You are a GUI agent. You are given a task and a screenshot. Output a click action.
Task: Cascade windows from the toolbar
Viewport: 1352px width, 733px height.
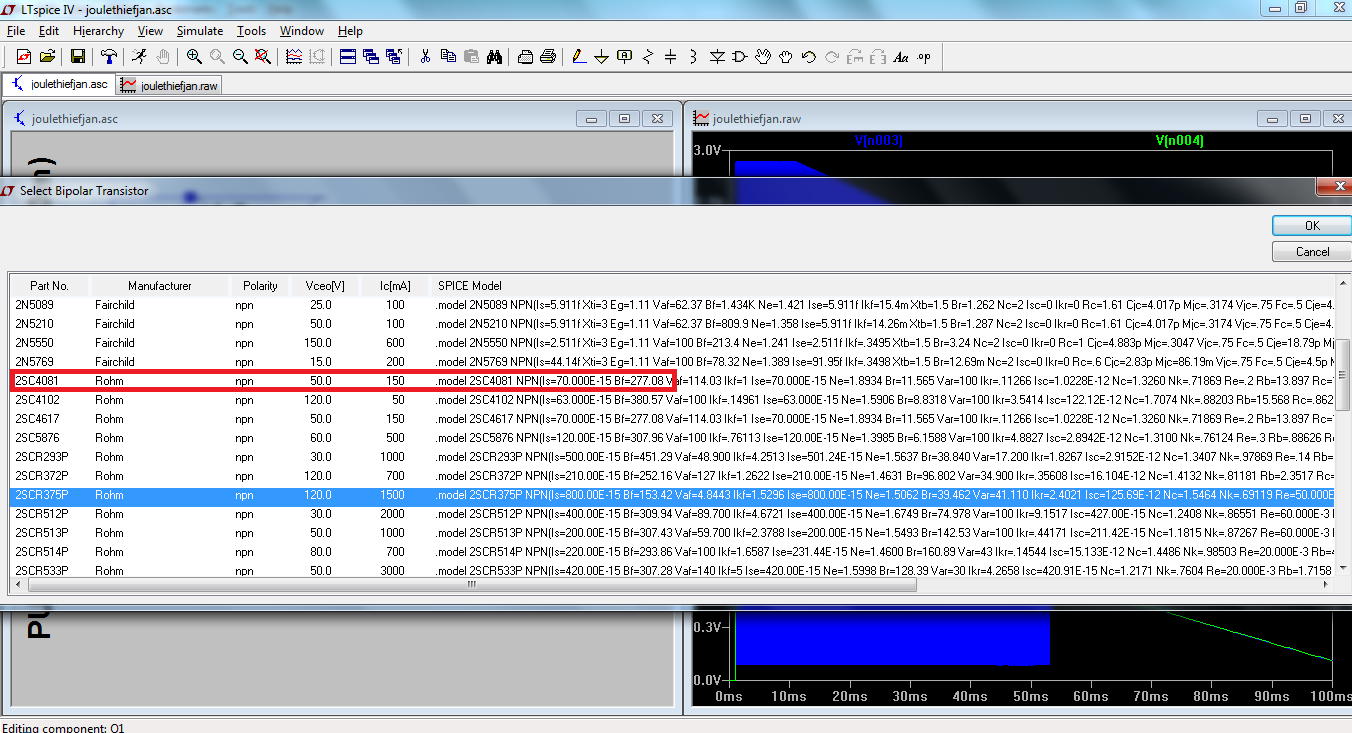(371, 56)
